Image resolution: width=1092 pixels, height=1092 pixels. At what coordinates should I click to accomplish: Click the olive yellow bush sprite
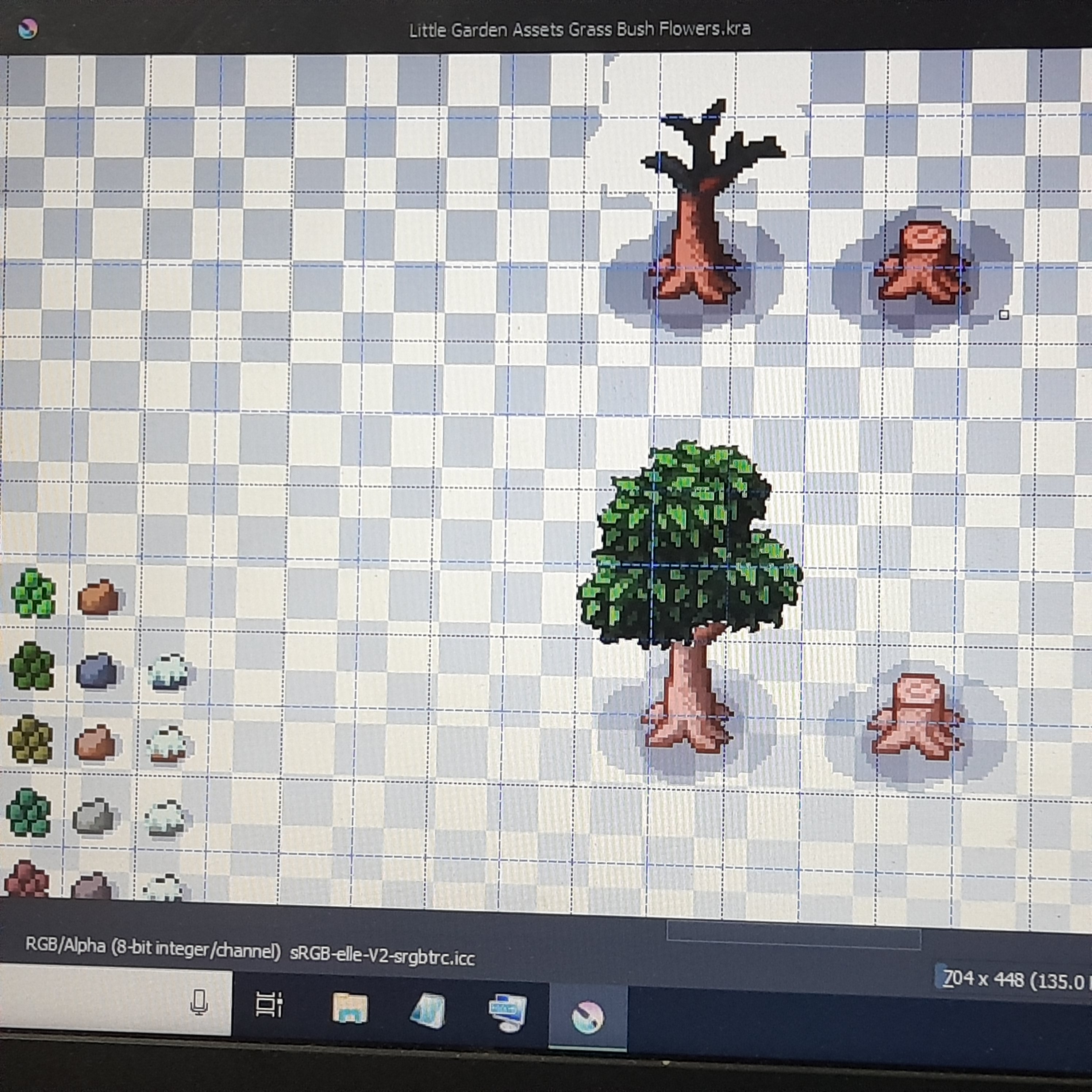(31, 739)
